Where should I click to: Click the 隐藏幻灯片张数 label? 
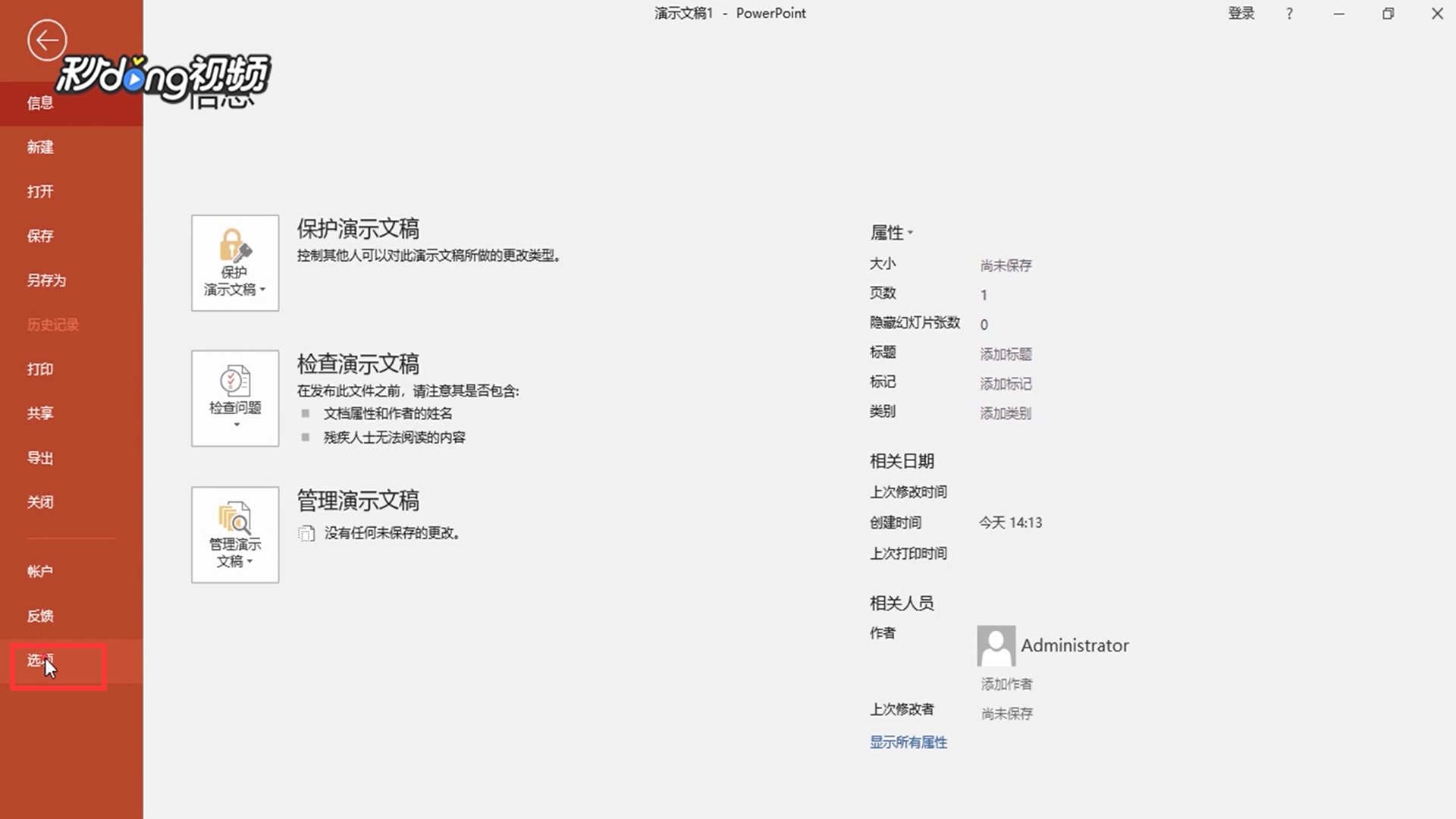(915, 323)
